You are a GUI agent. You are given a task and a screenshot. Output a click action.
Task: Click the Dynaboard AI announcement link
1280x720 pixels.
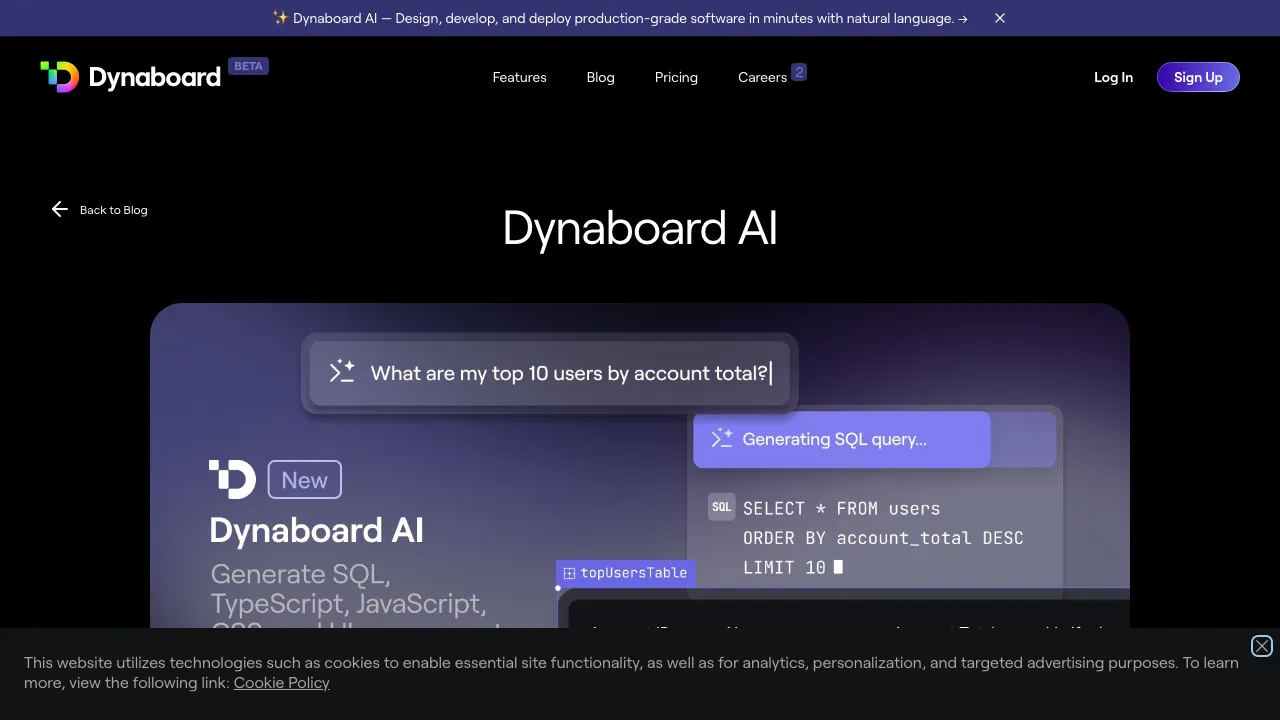620,18
